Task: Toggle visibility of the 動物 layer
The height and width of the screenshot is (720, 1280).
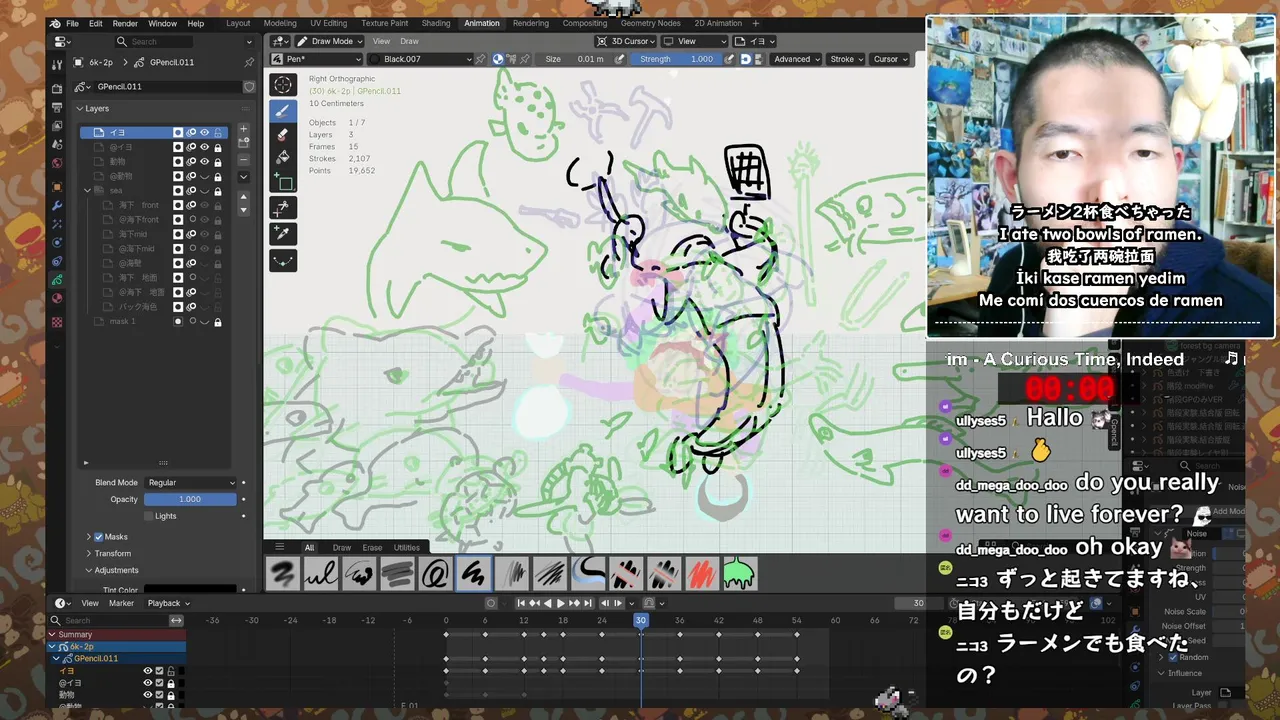Action: [204, 161]
